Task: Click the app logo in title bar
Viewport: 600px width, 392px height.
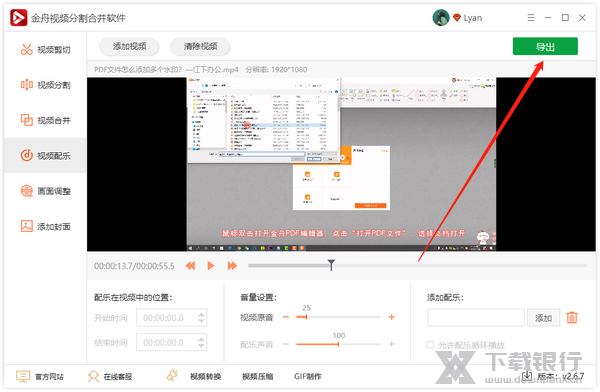Action: 18,18
